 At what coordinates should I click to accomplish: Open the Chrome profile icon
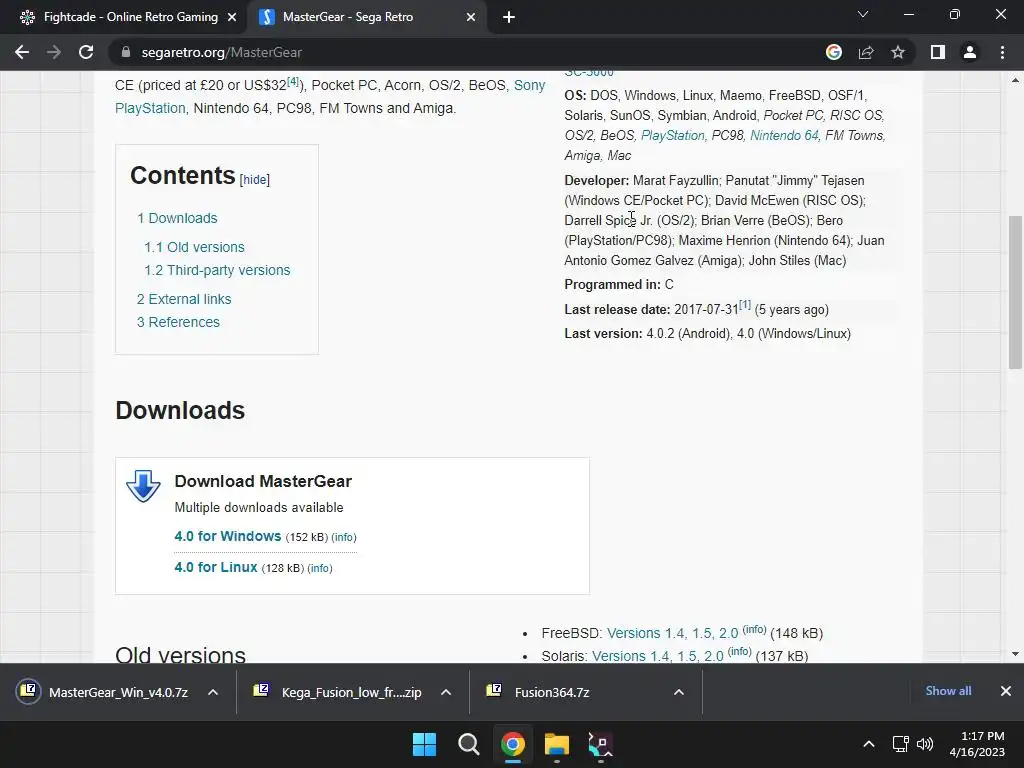[x=970, y=52]
